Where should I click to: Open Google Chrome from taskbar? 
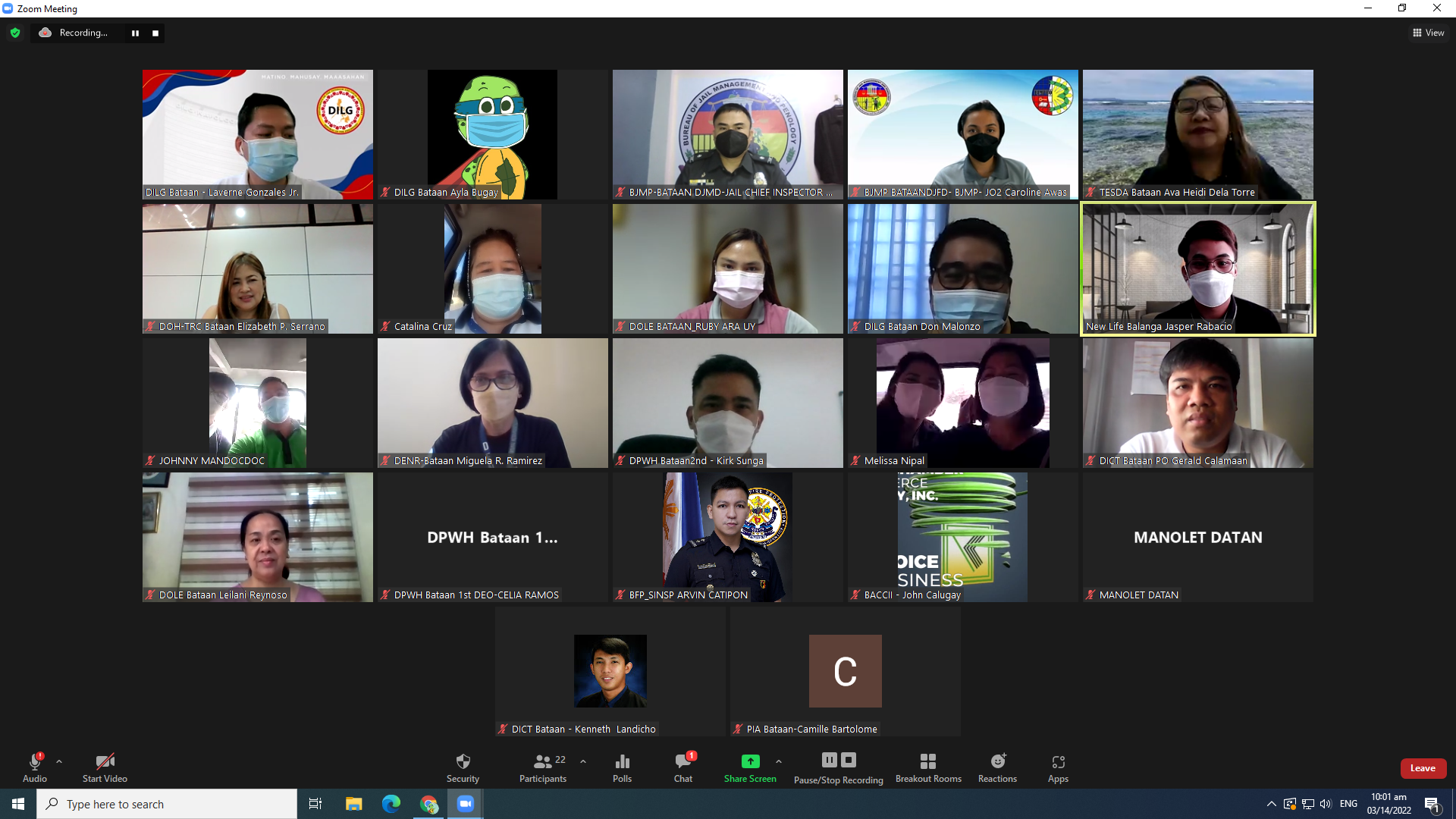pyautogui.click(x=429, y=804)
